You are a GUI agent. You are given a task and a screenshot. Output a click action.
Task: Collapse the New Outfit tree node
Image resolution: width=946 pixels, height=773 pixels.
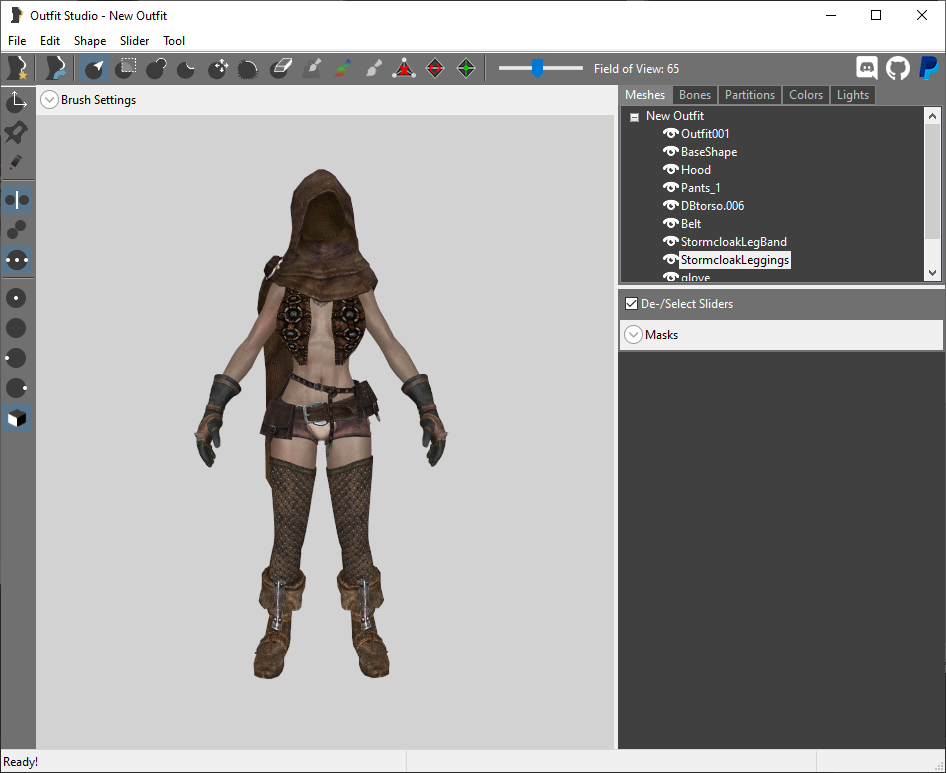coord(635,117)
